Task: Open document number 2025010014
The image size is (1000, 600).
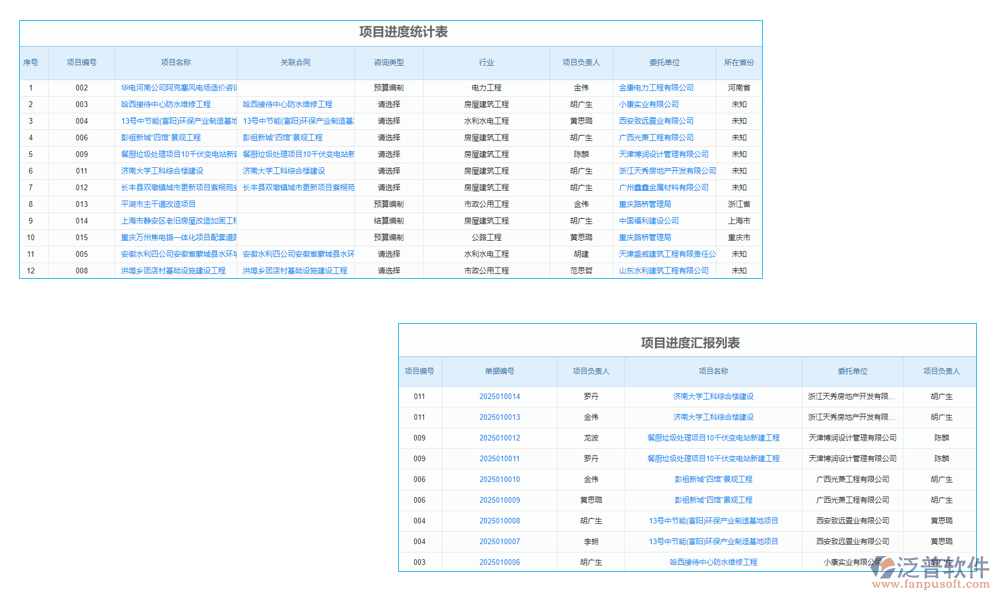Action: 500,396
